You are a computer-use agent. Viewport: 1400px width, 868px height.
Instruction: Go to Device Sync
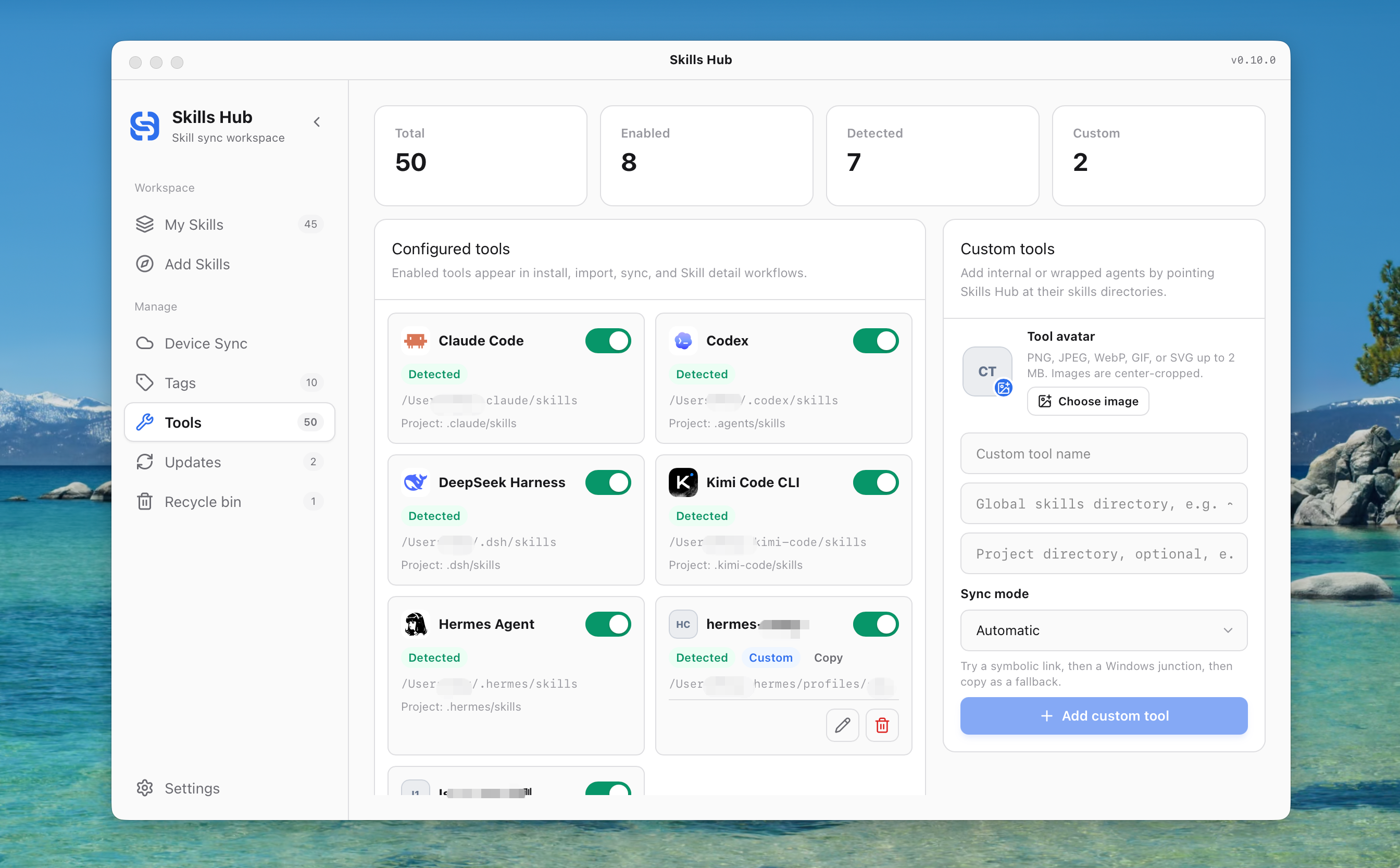click(x=229, y=343)
